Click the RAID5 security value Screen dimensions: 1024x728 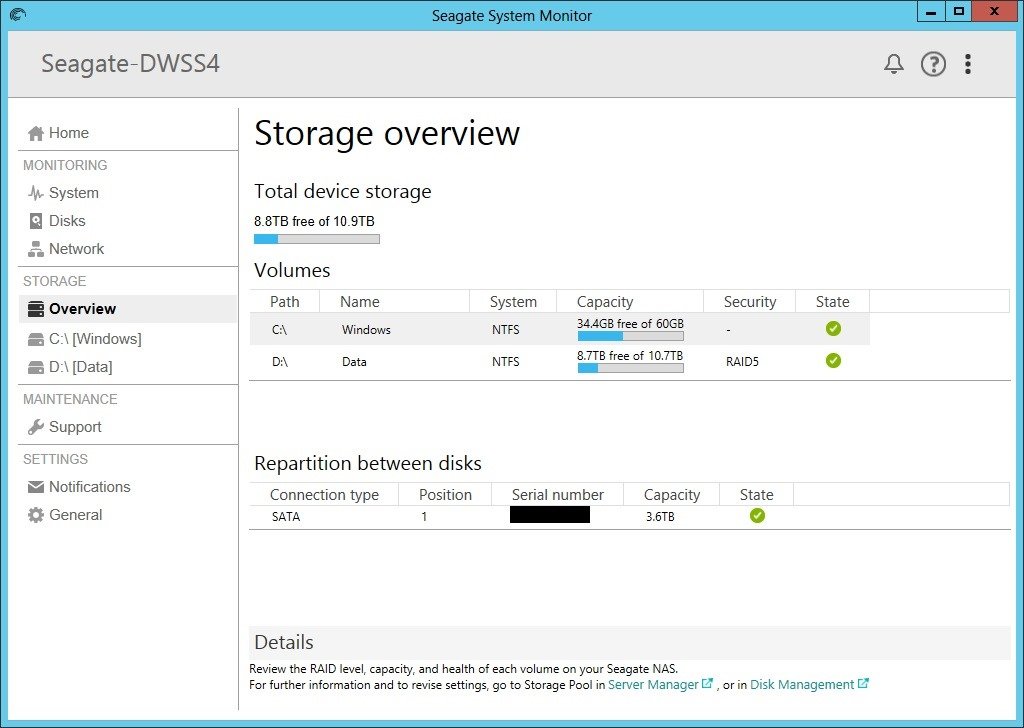[743, 362]
